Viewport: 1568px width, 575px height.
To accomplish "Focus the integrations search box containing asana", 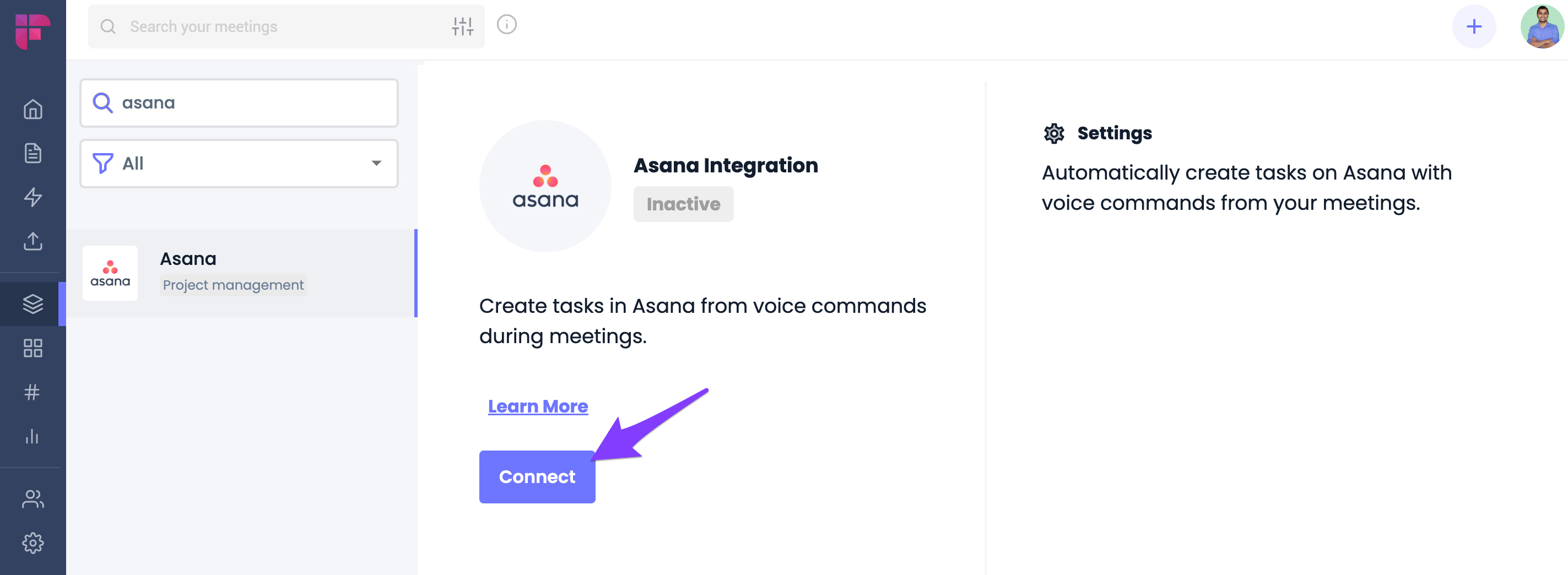I will (239, 102).
